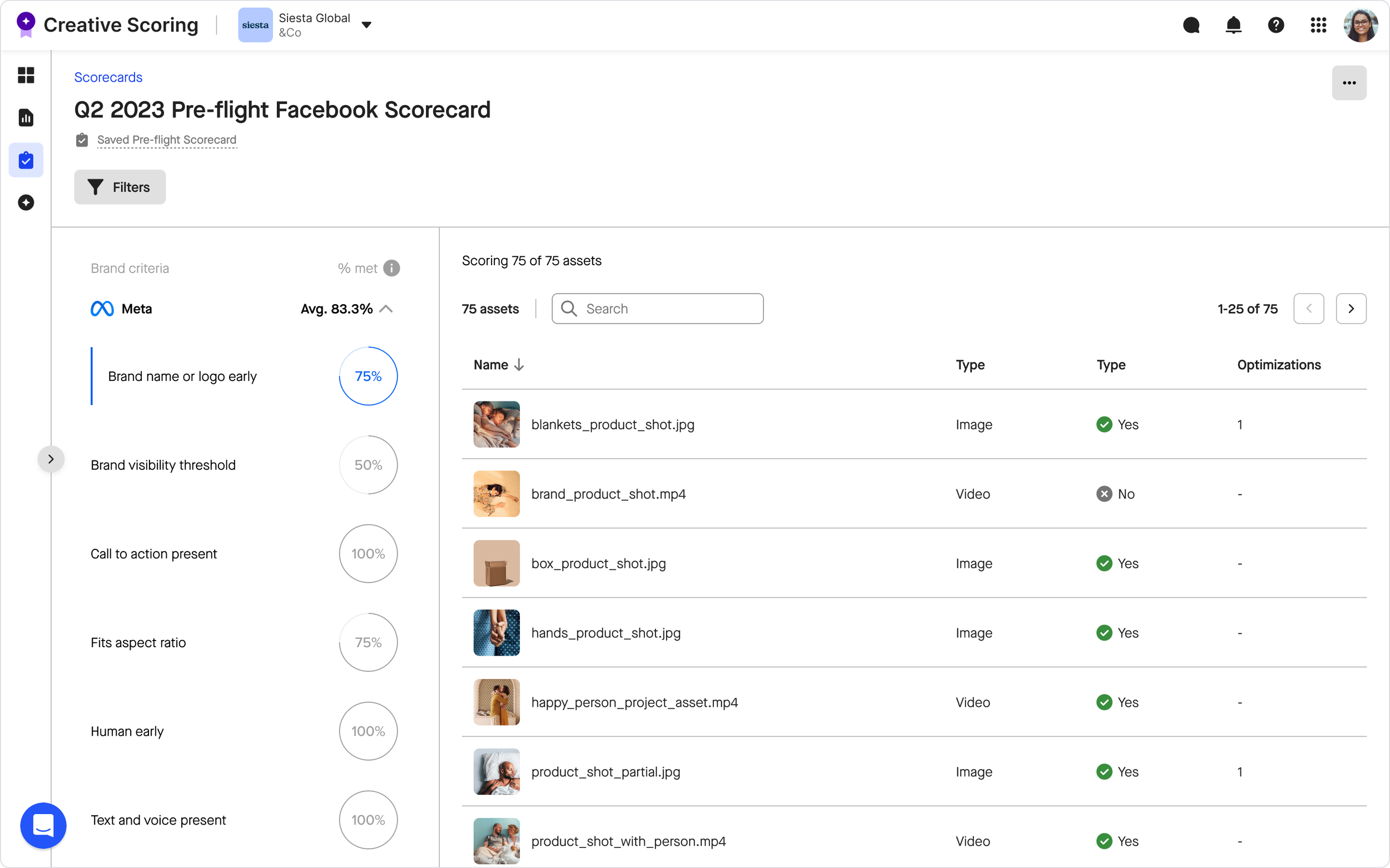Open the chat bubble icon in header

(1191, 25)
